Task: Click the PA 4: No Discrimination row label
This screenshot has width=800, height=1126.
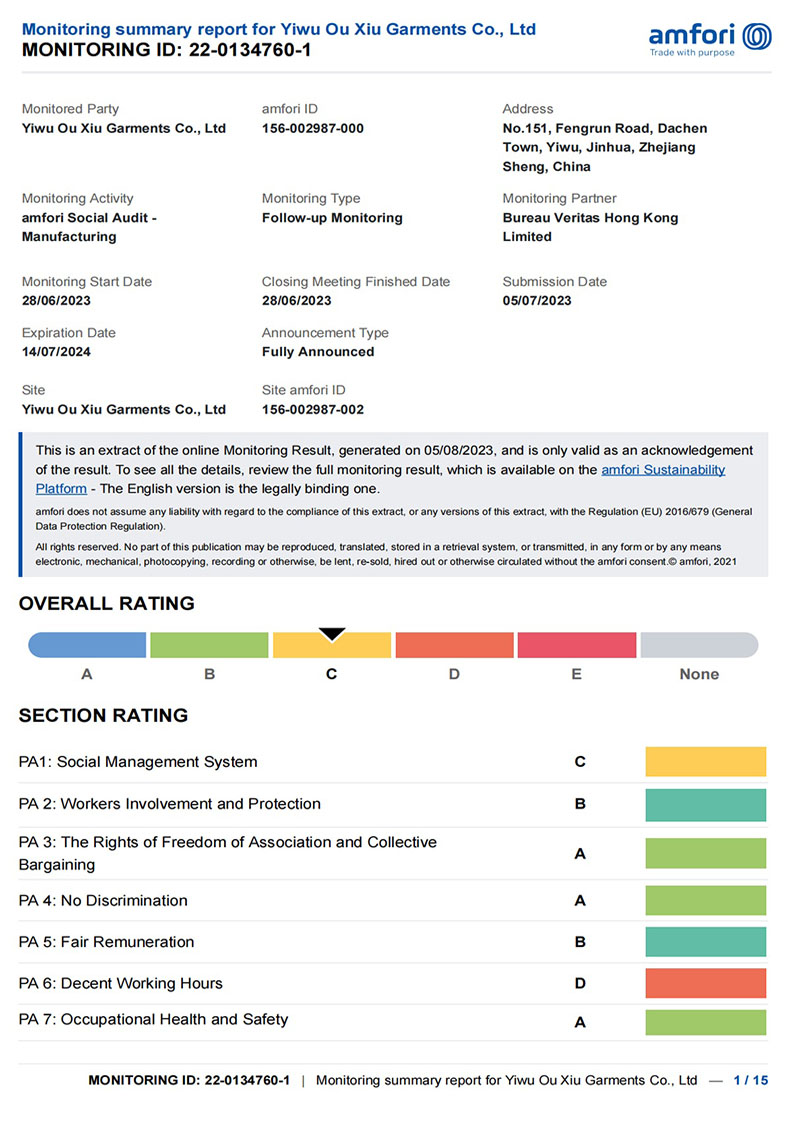Action: click(103, 900)
